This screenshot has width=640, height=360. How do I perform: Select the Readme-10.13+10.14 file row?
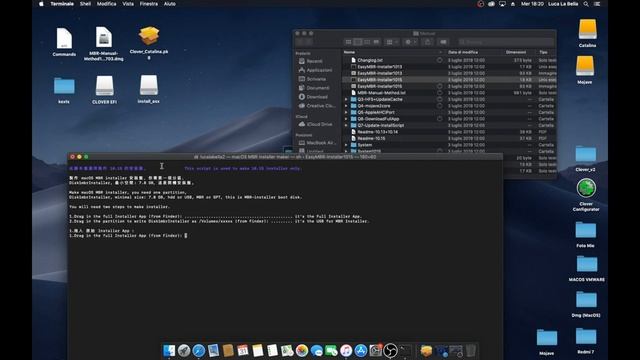click(449, 132)
